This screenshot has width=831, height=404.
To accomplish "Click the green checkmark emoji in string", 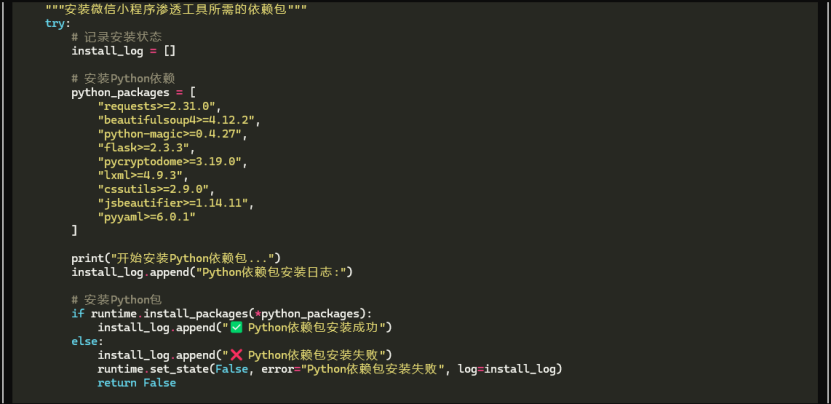I will click(236, 328).
